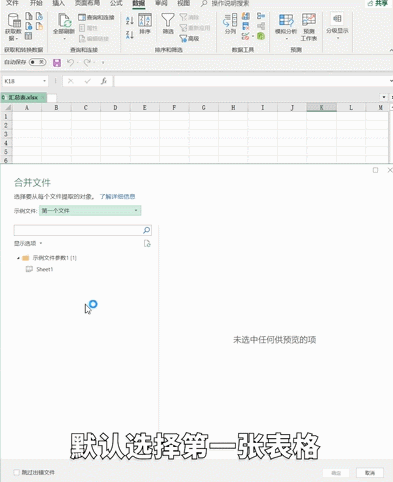Toggle the AutoSave (自动保存) switch
The height and width of the screenshot is (482, 393).
[37, 62]
